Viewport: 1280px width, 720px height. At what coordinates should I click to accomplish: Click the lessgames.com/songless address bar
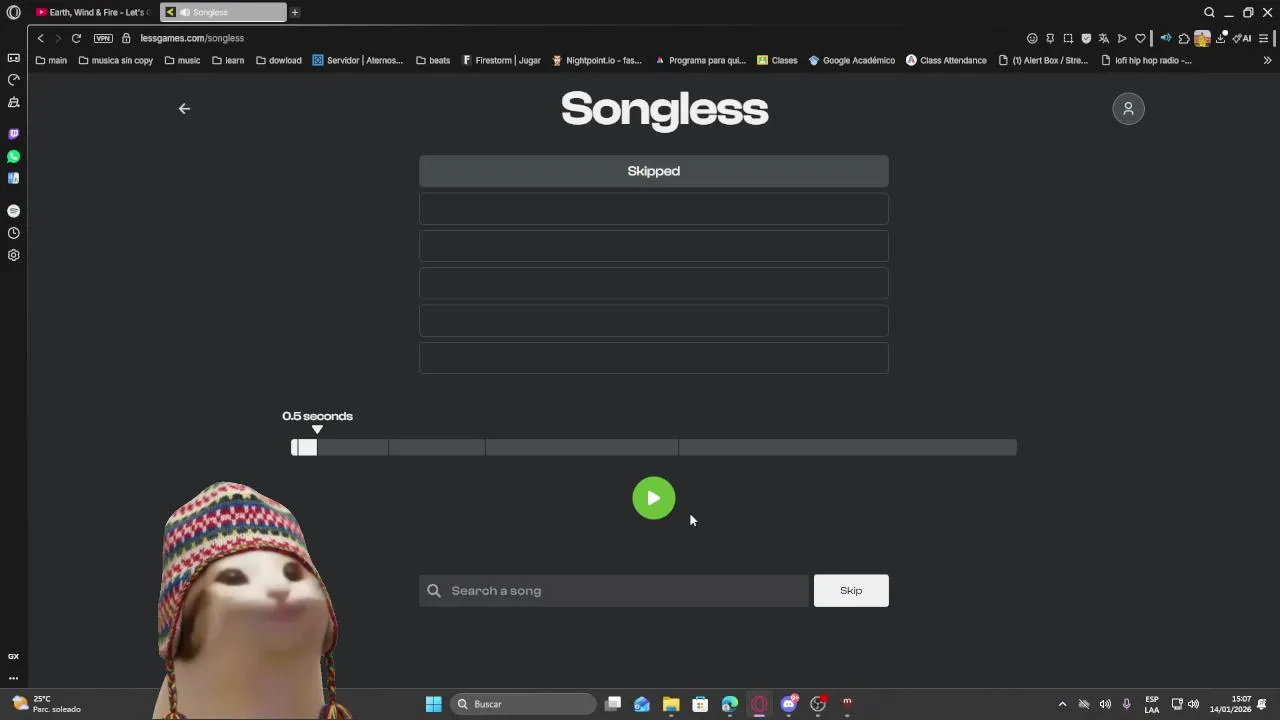click(x=192, y=38)
